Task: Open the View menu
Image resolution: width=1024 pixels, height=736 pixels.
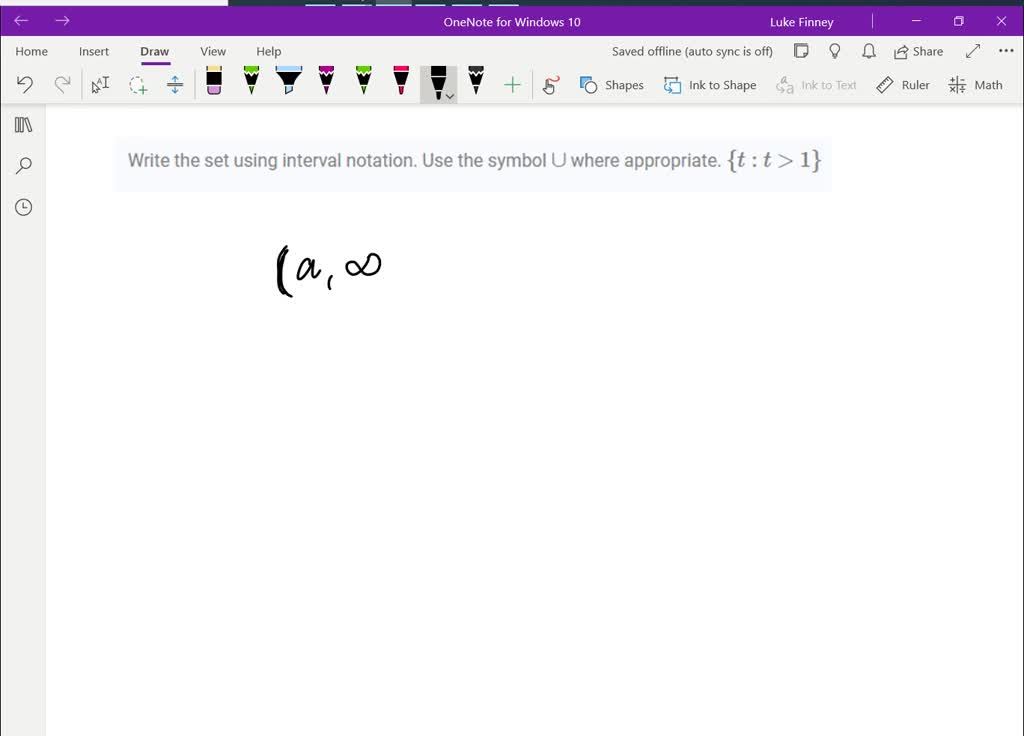Action: point(213,51)
